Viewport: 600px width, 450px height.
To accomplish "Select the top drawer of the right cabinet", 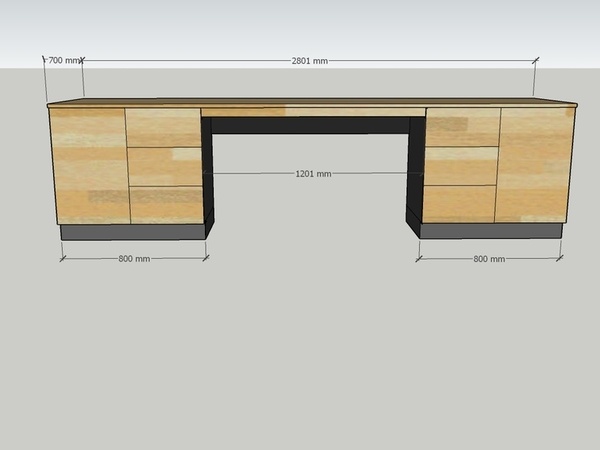I will pos(461,127).
